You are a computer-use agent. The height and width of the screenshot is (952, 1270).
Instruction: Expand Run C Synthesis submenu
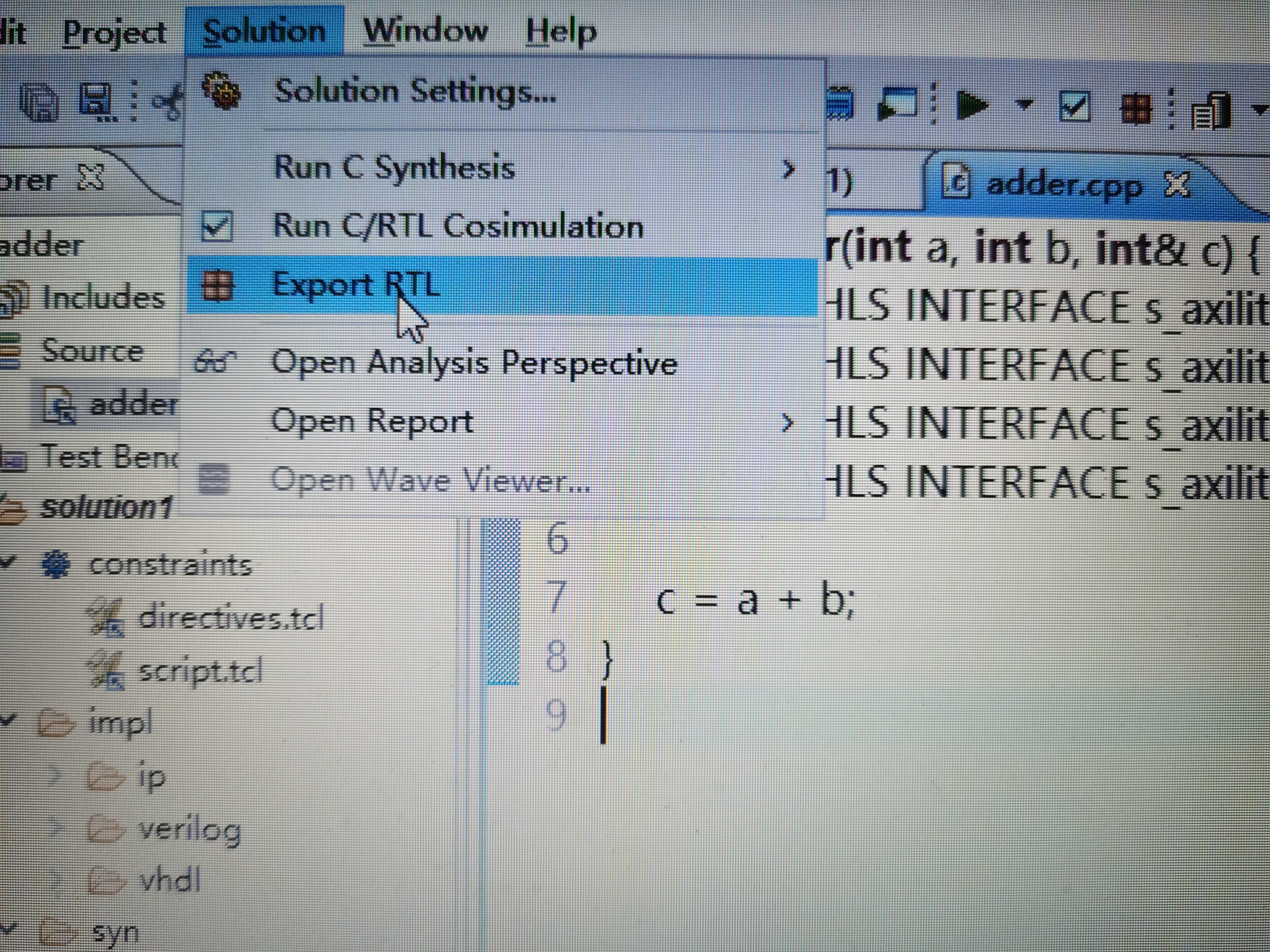503,168
